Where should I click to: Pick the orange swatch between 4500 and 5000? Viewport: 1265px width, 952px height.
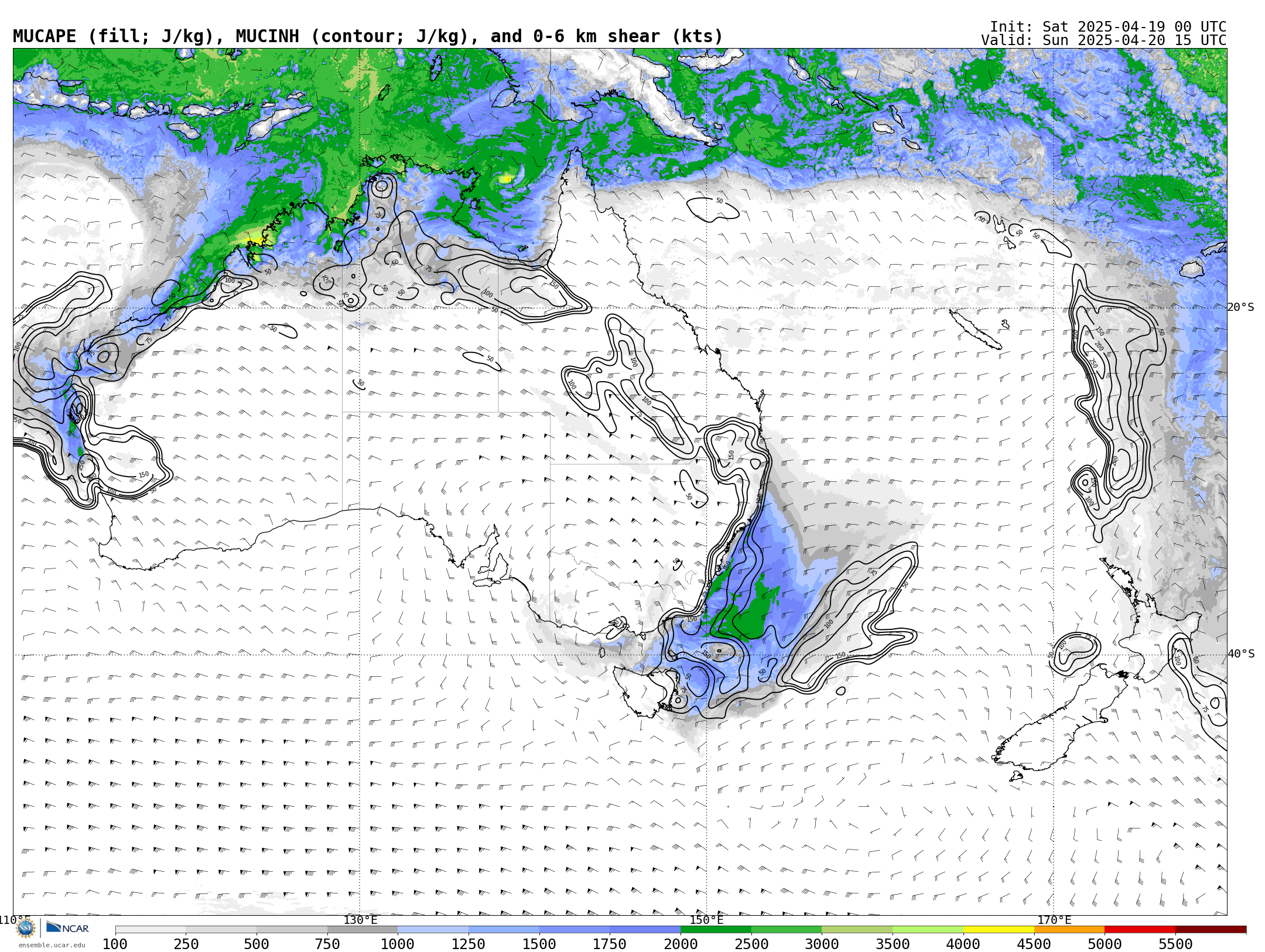(x=1069, y=929)
